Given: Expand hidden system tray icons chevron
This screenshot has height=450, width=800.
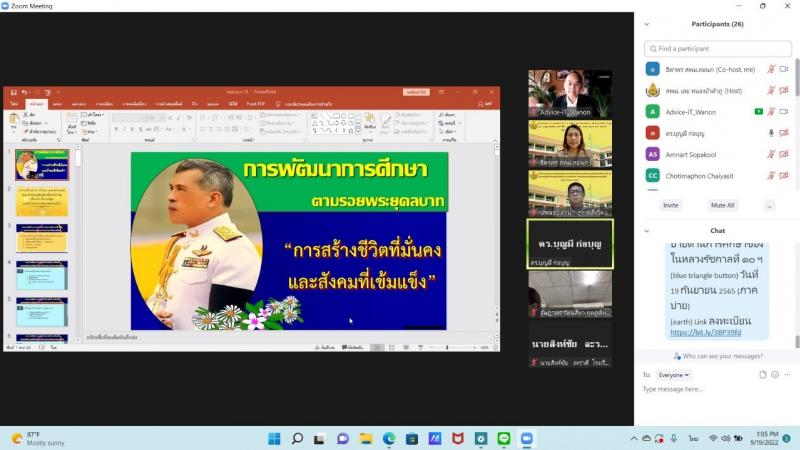Looking at the screenshot, I should (634, 438).
